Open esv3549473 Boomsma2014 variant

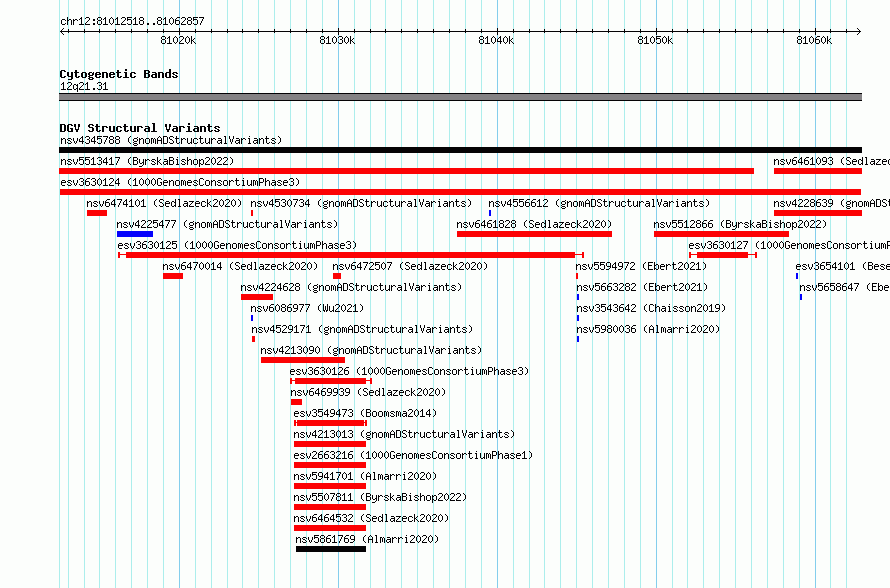tap(366, 413)
